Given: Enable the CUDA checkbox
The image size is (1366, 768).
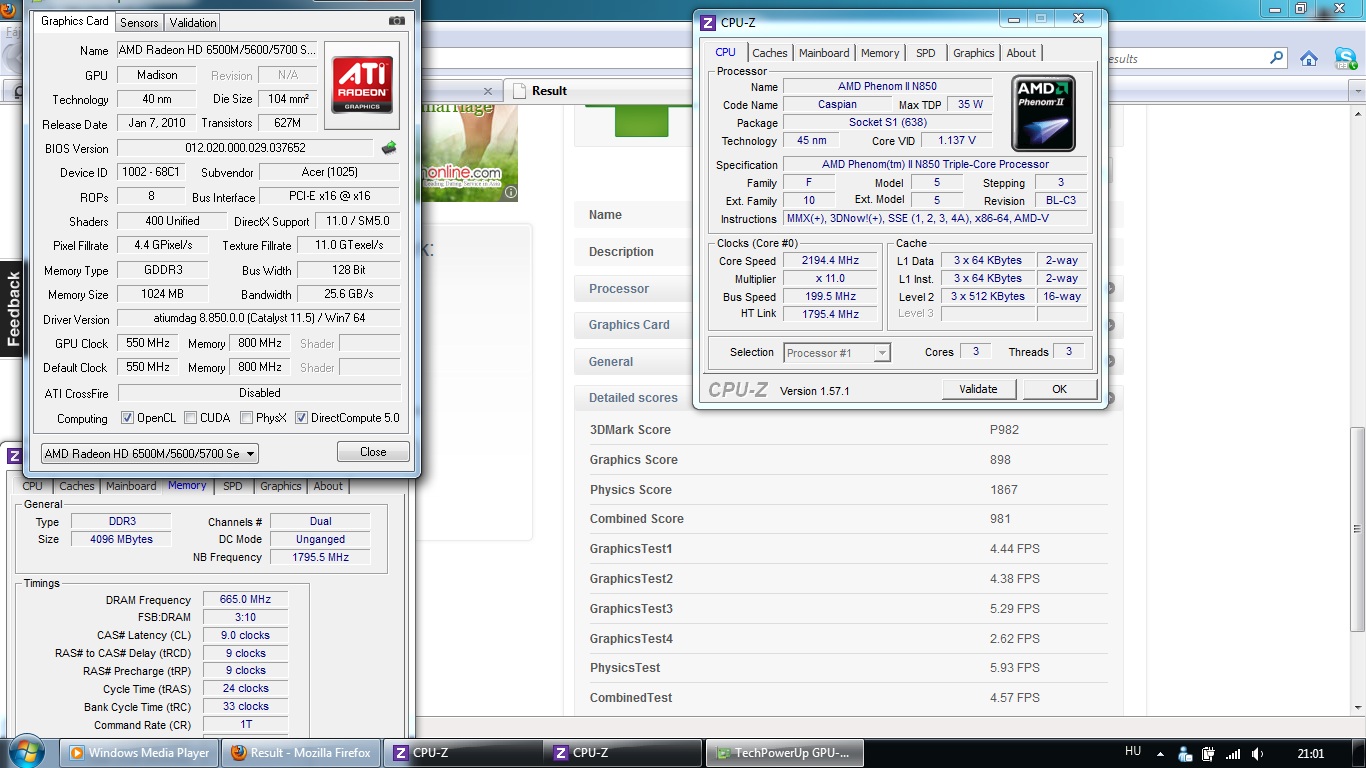Looking at the screenshot, I should [x=190, y=418].
